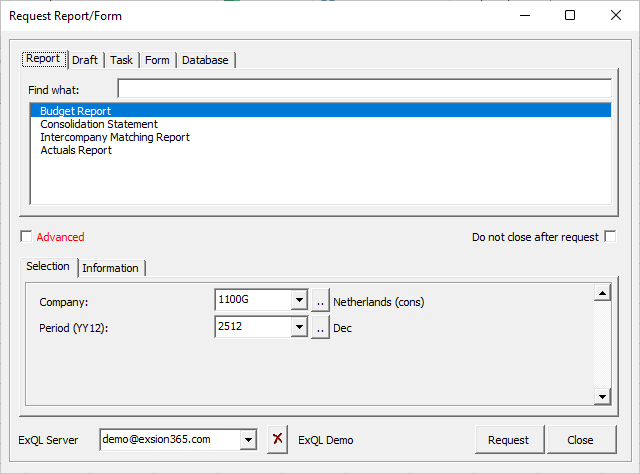
Task: Show the Information tab
Action: 111,268
